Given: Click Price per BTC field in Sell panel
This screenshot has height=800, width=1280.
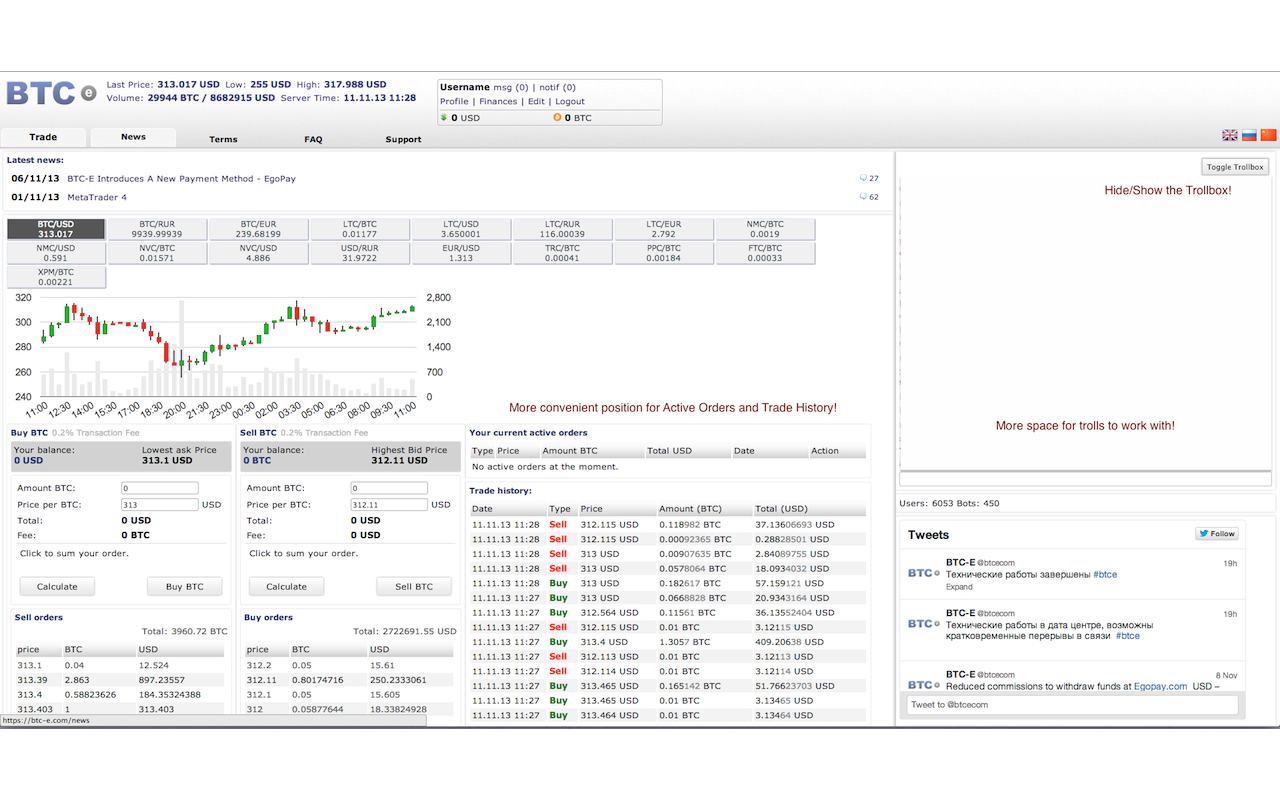Looking at the screenshot, I should click(x=389, y=505).
